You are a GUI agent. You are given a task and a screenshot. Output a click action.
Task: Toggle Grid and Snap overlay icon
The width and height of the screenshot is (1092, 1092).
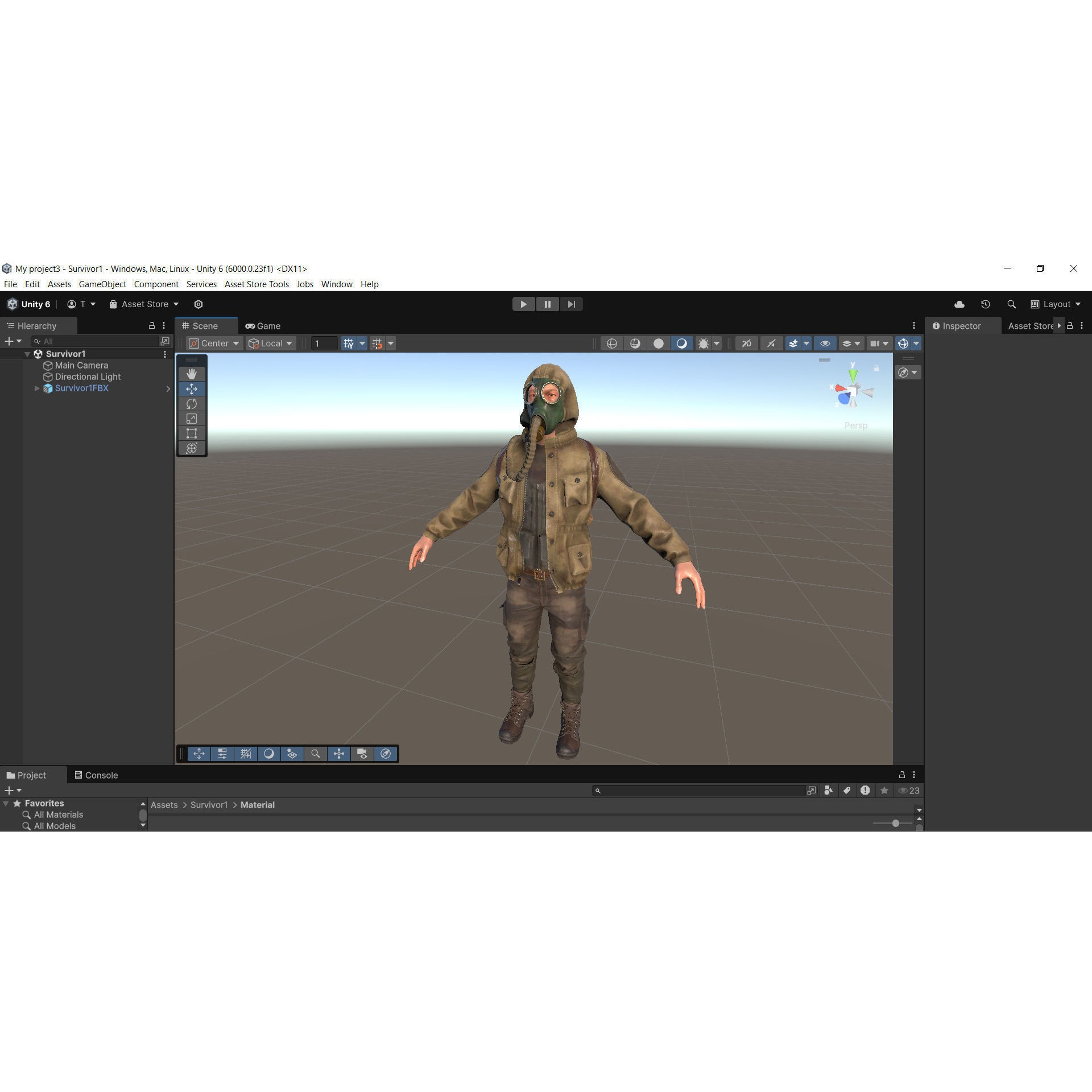click(246, 754)
